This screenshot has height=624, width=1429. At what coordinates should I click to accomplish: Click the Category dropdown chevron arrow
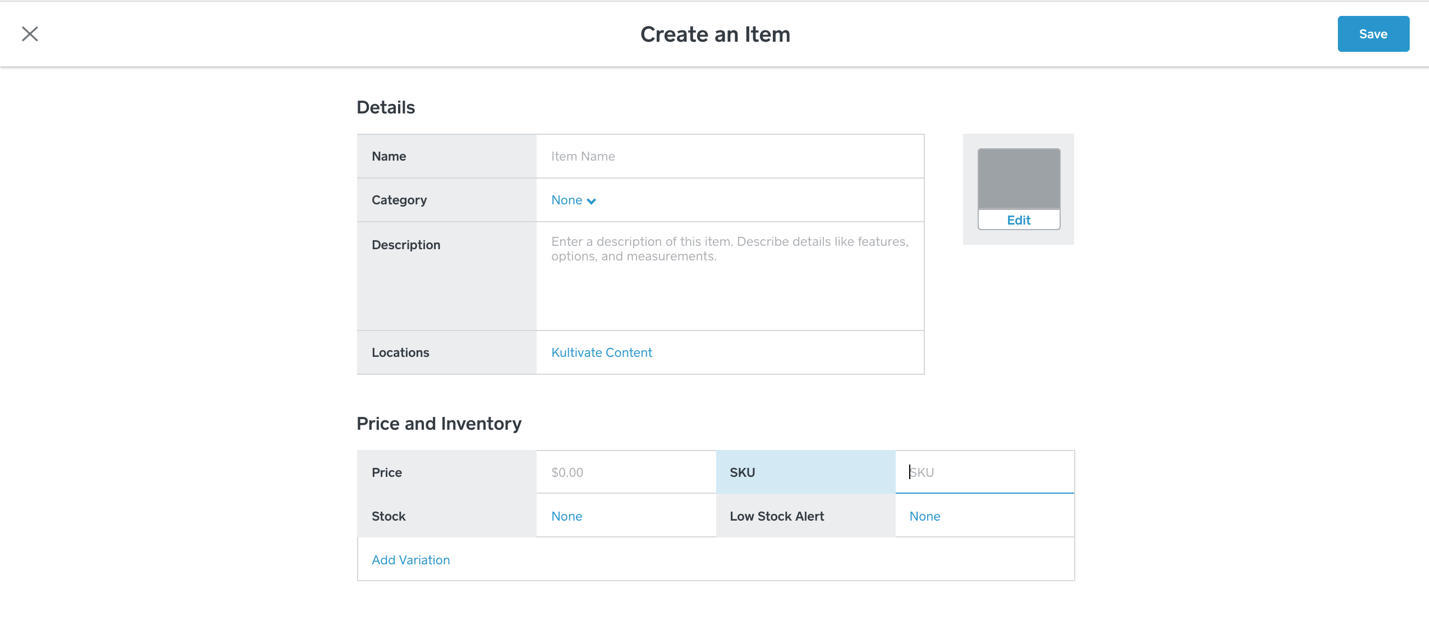(x=592, y=202)
